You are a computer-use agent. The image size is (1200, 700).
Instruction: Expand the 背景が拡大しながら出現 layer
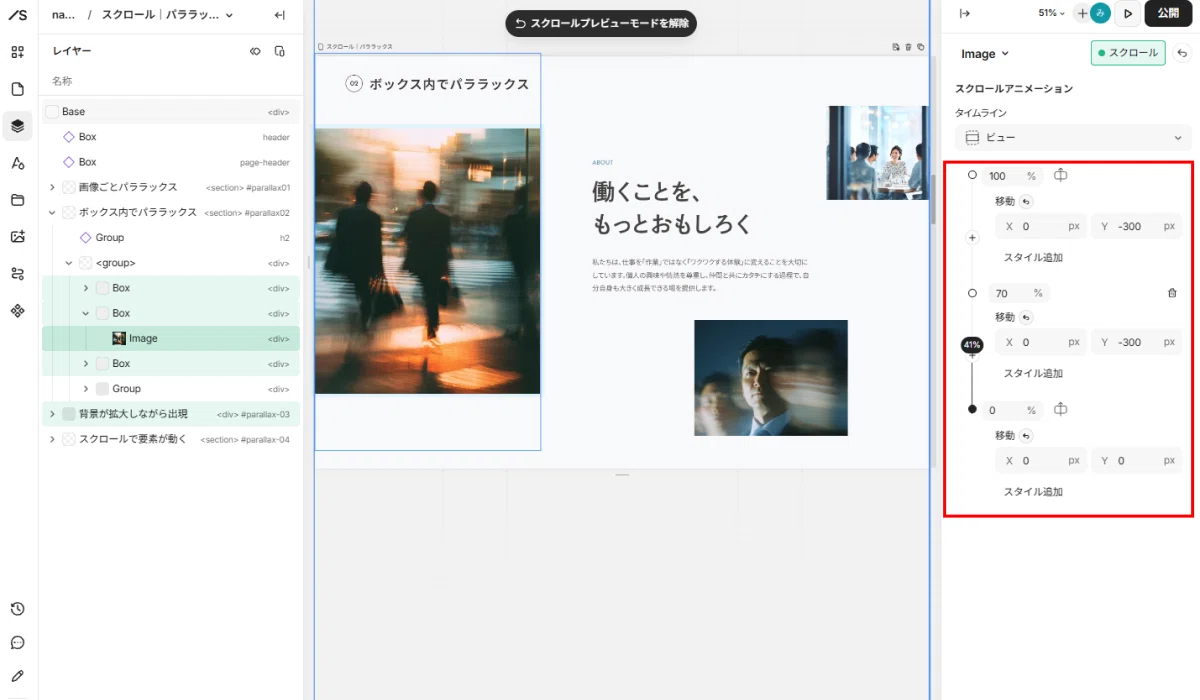click(52, 414)
